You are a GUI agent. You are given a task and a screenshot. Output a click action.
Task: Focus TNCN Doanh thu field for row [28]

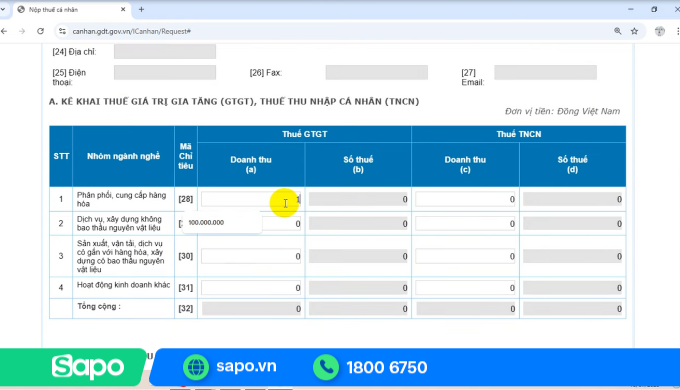pos(465,199)
